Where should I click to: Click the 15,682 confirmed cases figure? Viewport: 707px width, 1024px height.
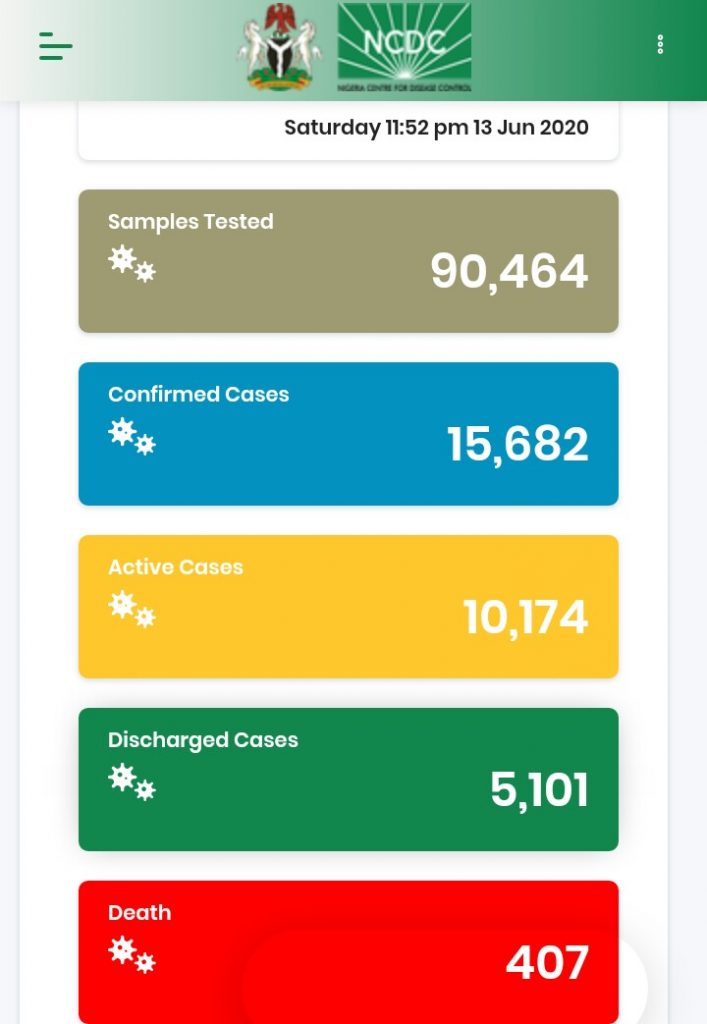517,444
